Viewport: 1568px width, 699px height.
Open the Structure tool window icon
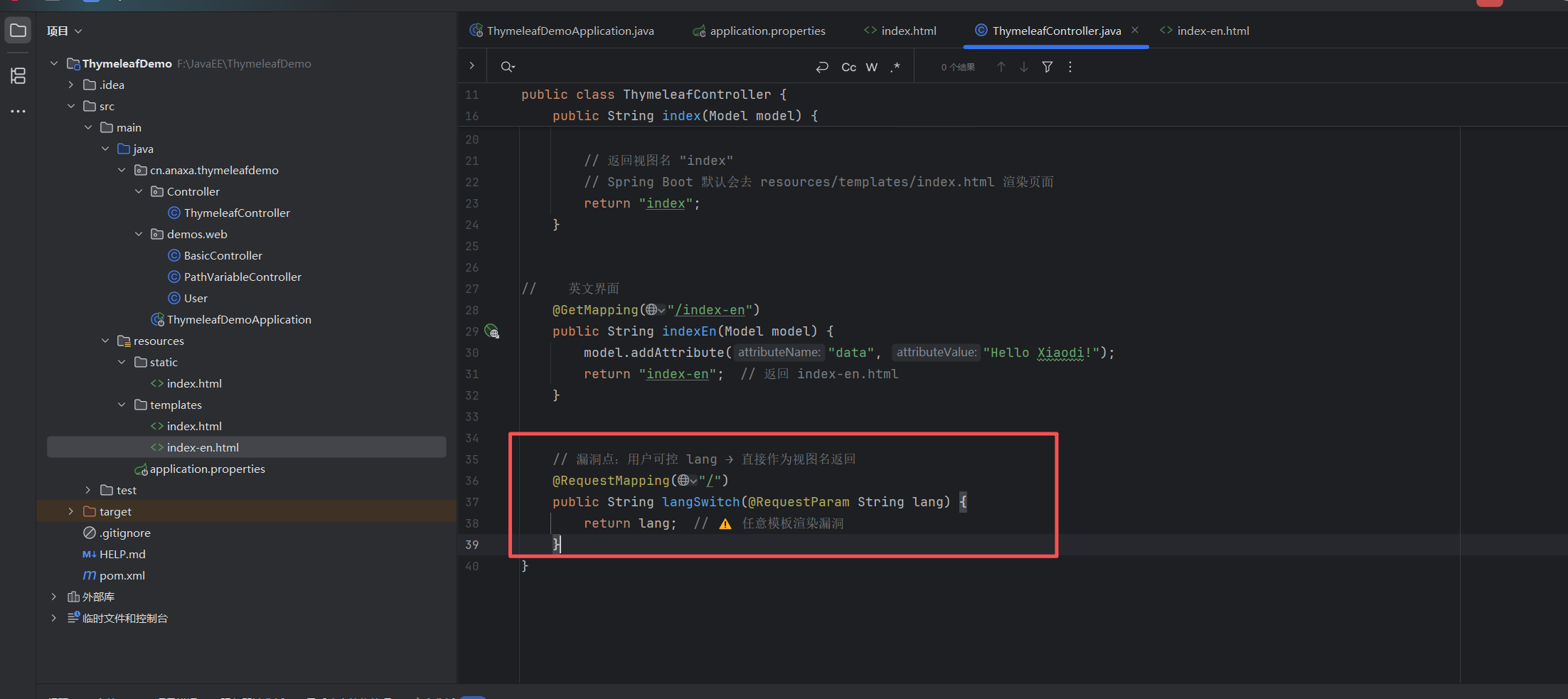pos(18,75)
